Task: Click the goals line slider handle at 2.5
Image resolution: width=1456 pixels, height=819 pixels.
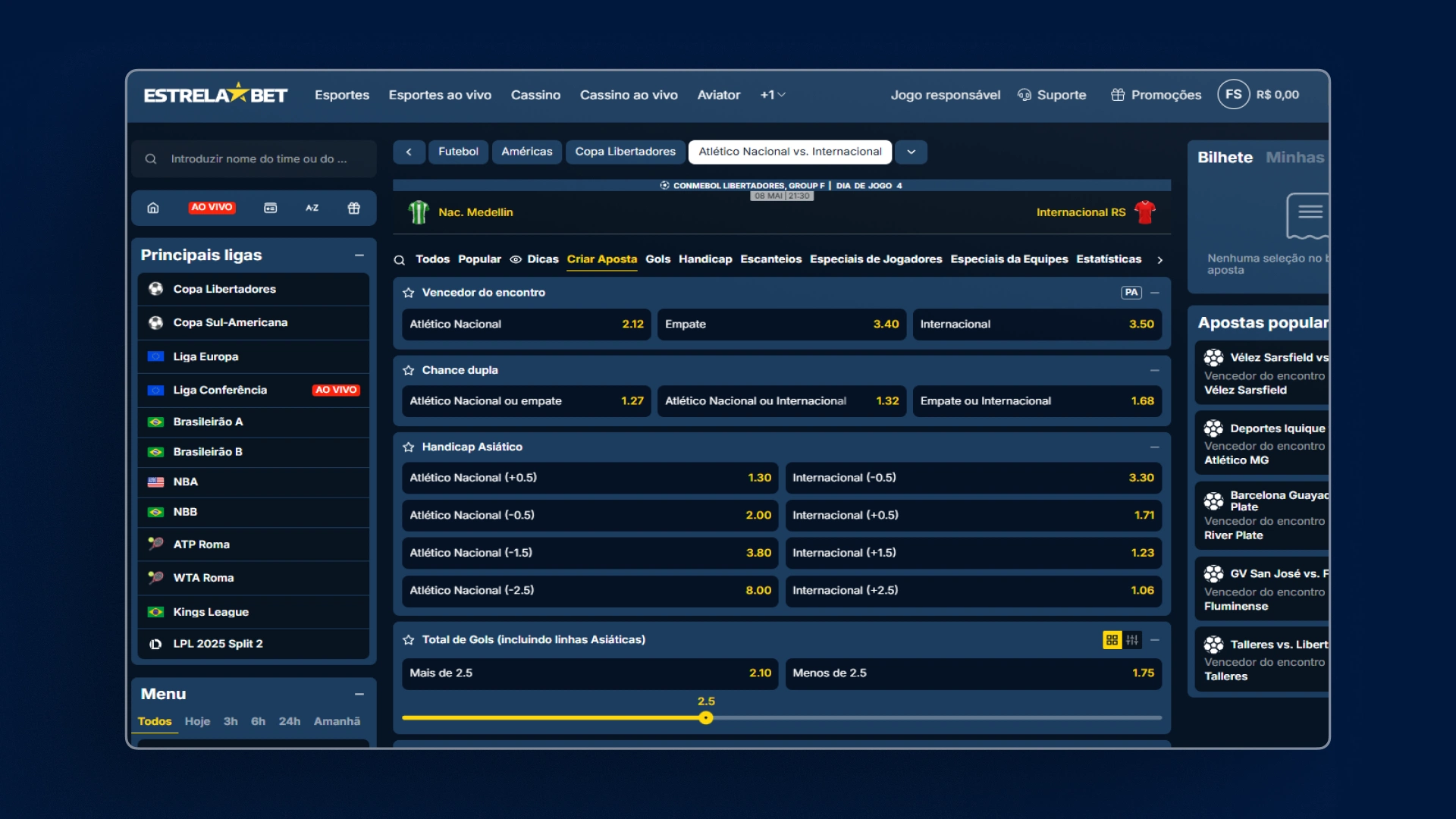Action: click(x=706, y=717)
